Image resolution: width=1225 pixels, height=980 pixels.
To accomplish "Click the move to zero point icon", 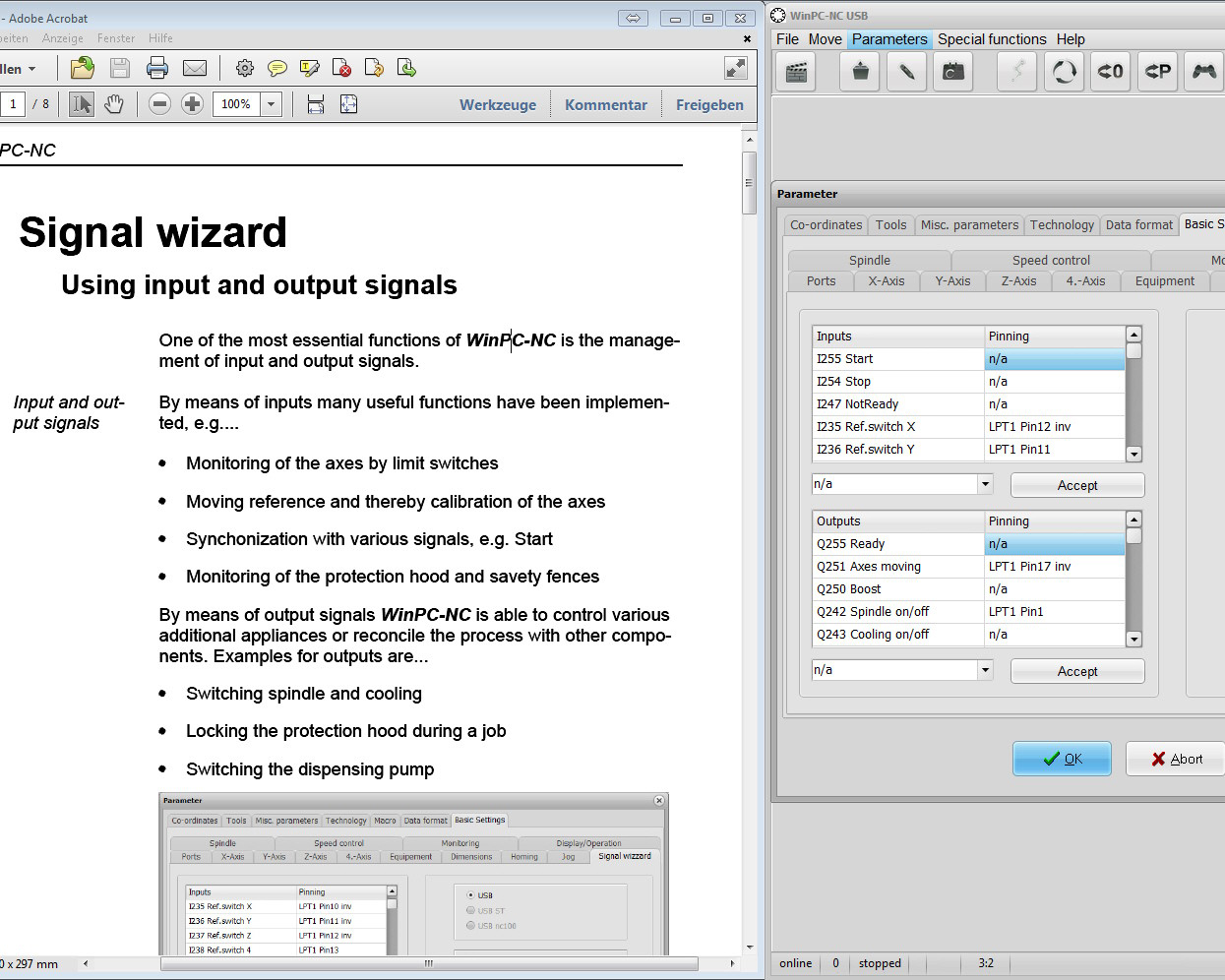I will pyautogui.click(x=1111, y=72).
